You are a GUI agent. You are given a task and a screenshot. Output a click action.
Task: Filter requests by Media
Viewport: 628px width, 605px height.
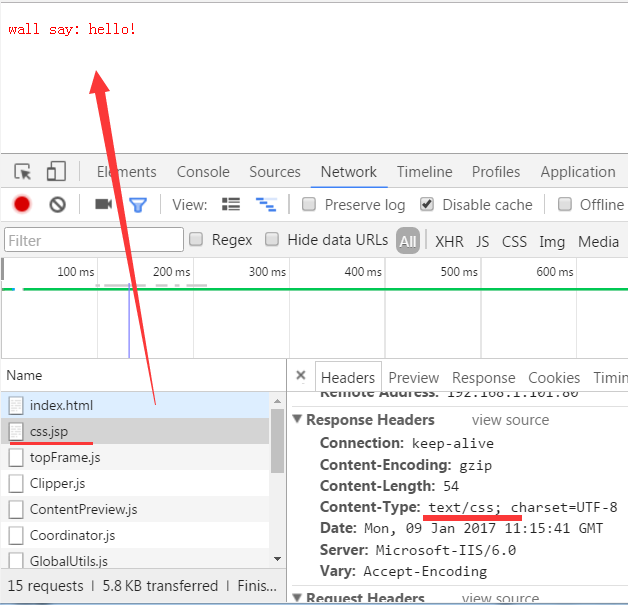(x=598, y=241)
